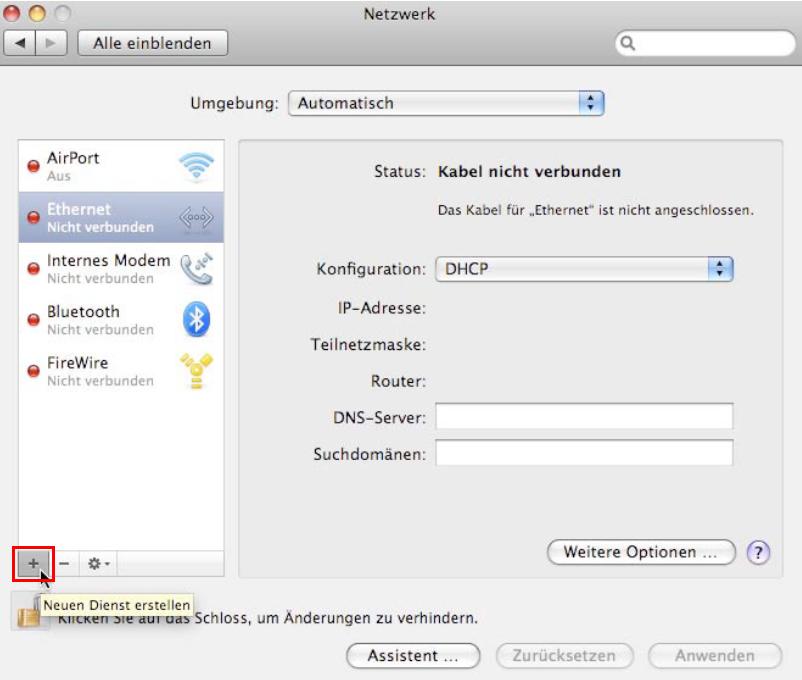Click Zurücksetzen button
The height and width of the screenshot is (680, 802).
tap(565, 656)
